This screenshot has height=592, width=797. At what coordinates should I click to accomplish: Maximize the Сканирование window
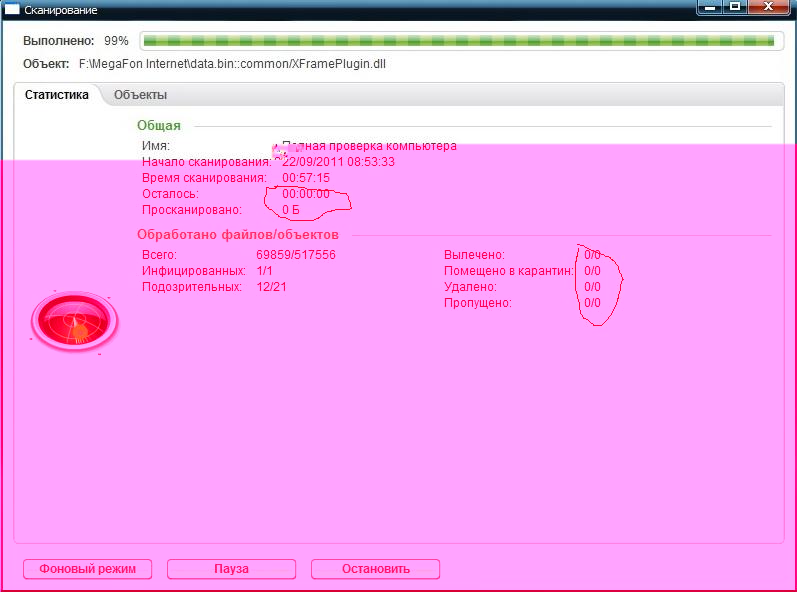(734, 7)
